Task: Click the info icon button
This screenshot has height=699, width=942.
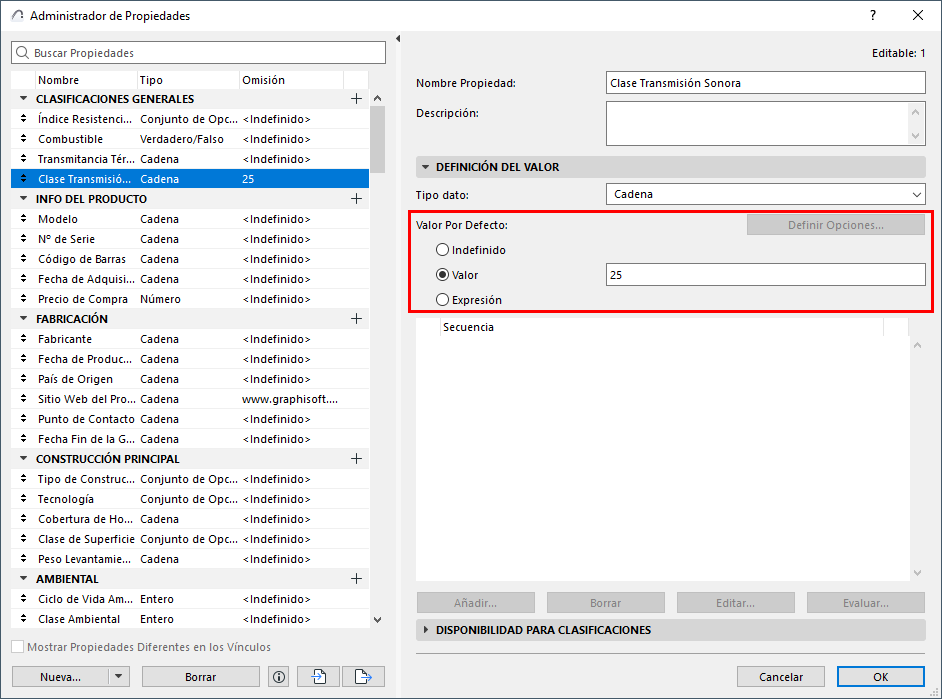Action: pos(279,677)
